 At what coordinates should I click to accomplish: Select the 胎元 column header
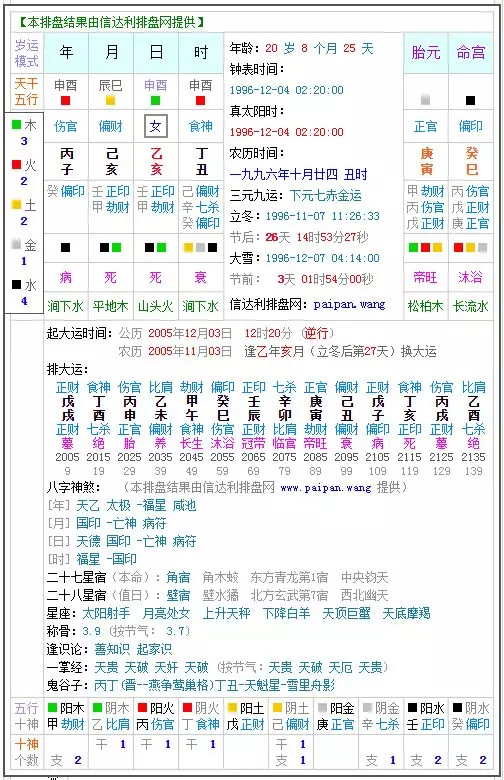[426, 52]
